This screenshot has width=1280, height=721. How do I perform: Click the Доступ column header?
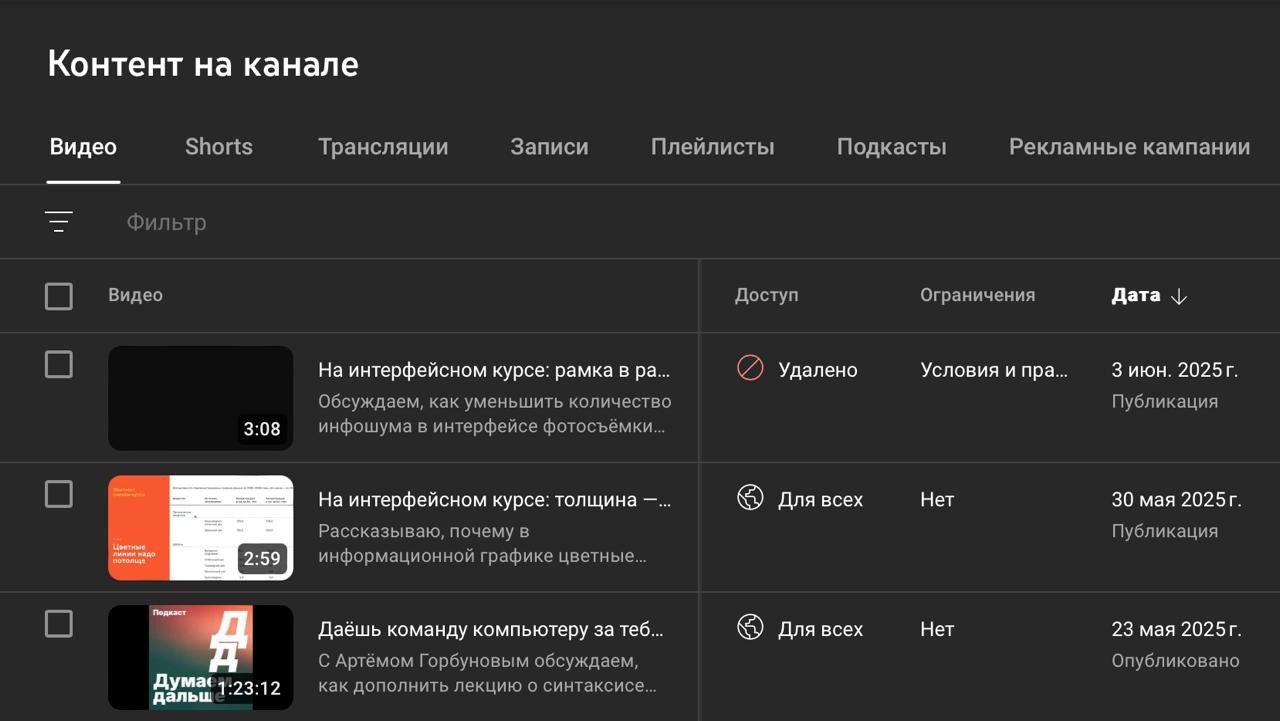[767, 295]
